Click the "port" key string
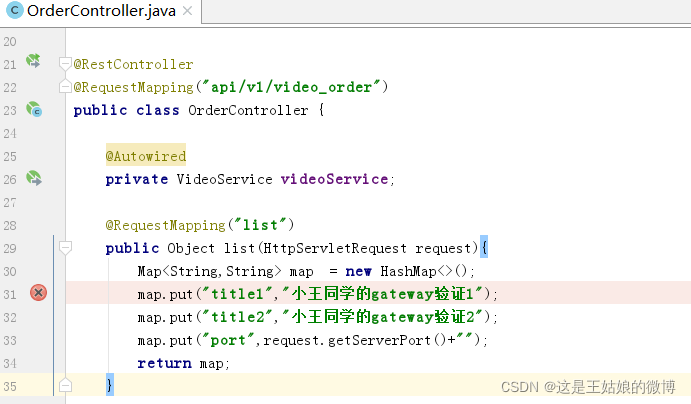This screenshot has width=691, height=404. coord(228,340)
